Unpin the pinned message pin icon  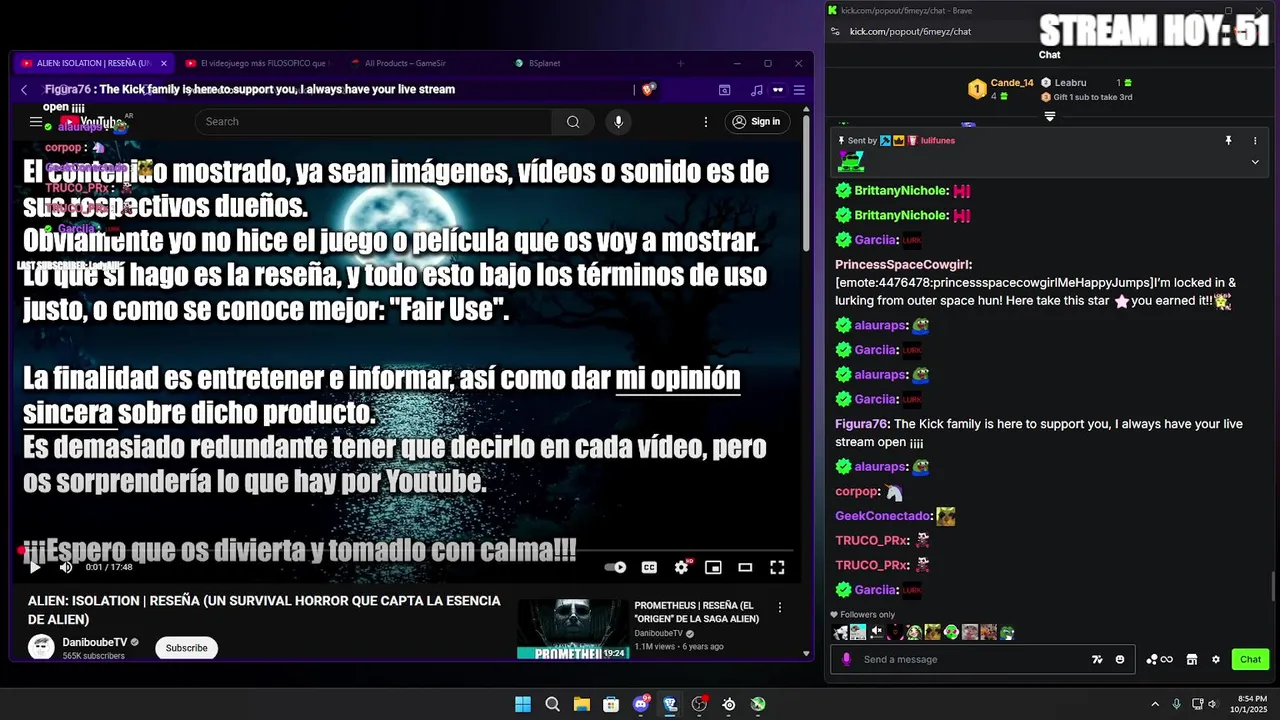click(x=1228, y=141)
